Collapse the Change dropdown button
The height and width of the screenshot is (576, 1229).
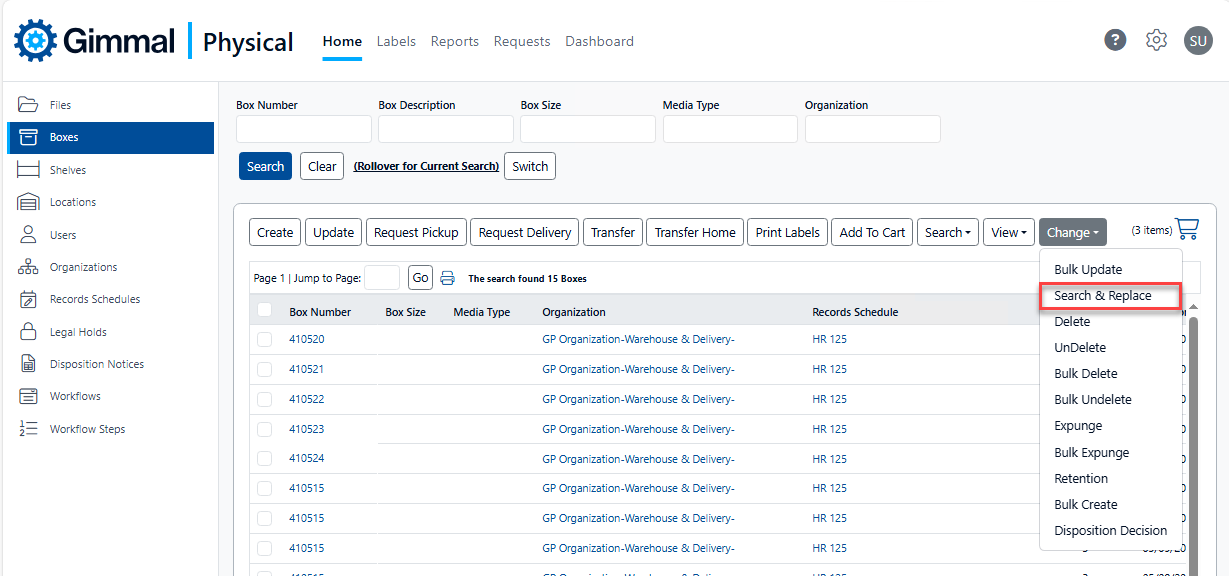[1072, 232]
